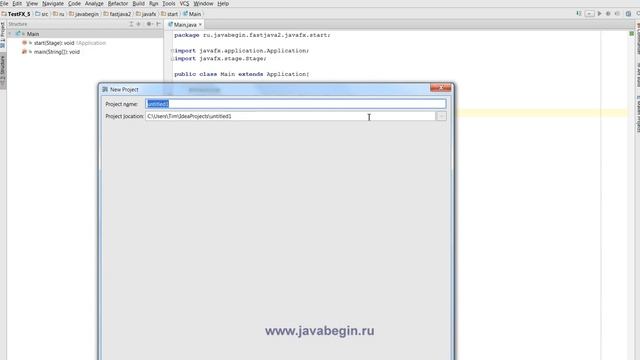Viewport: 640px width, 360px height.
Task: Select the Main class in Structure tree
Action: point(33,34)
